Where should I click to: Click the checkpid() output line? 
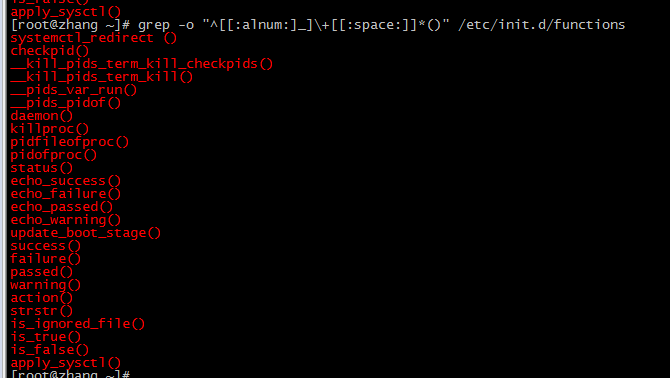point(50,51)
